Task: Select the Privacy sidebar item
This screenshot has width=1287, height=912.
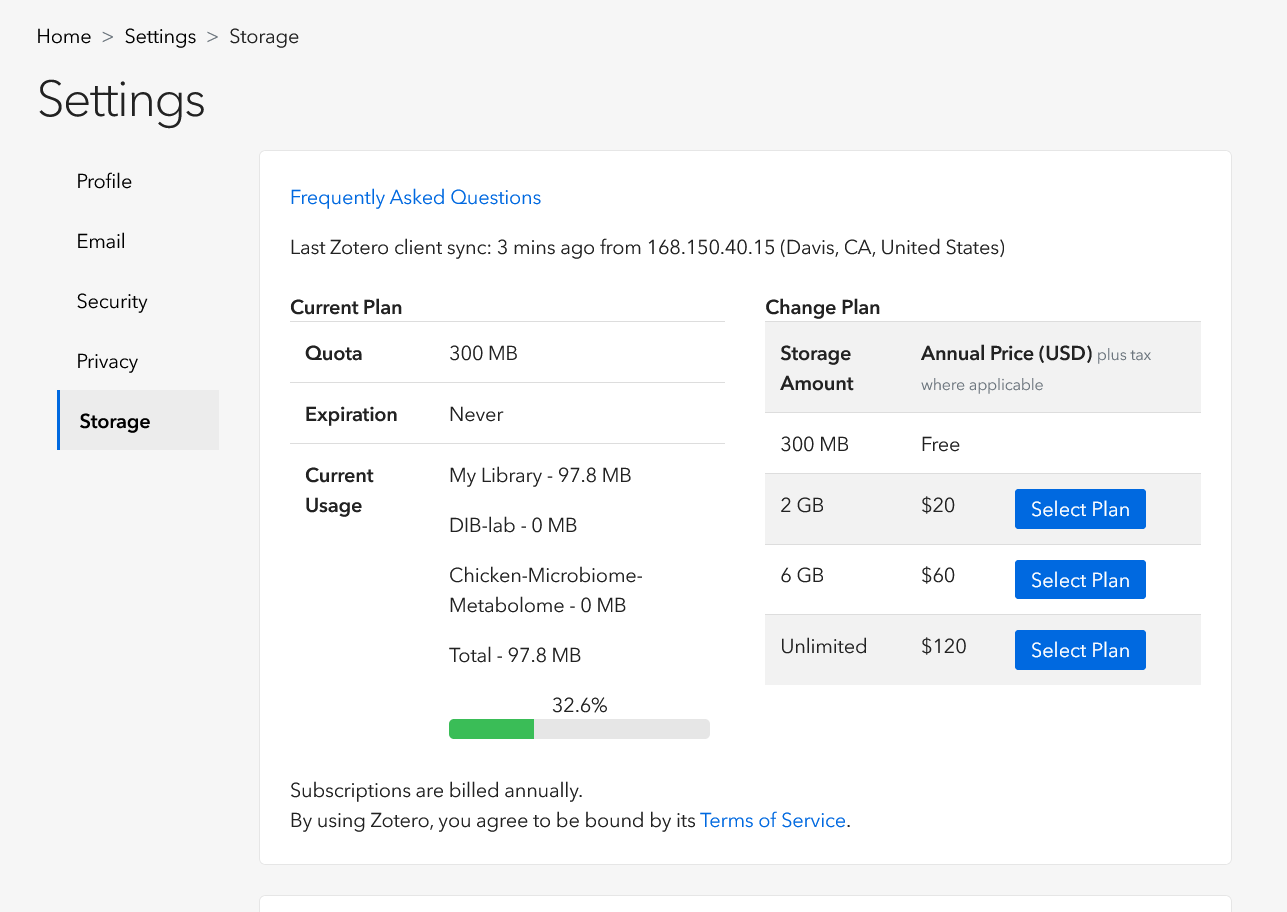Action: pyautogui.click(x=107, y=361)
